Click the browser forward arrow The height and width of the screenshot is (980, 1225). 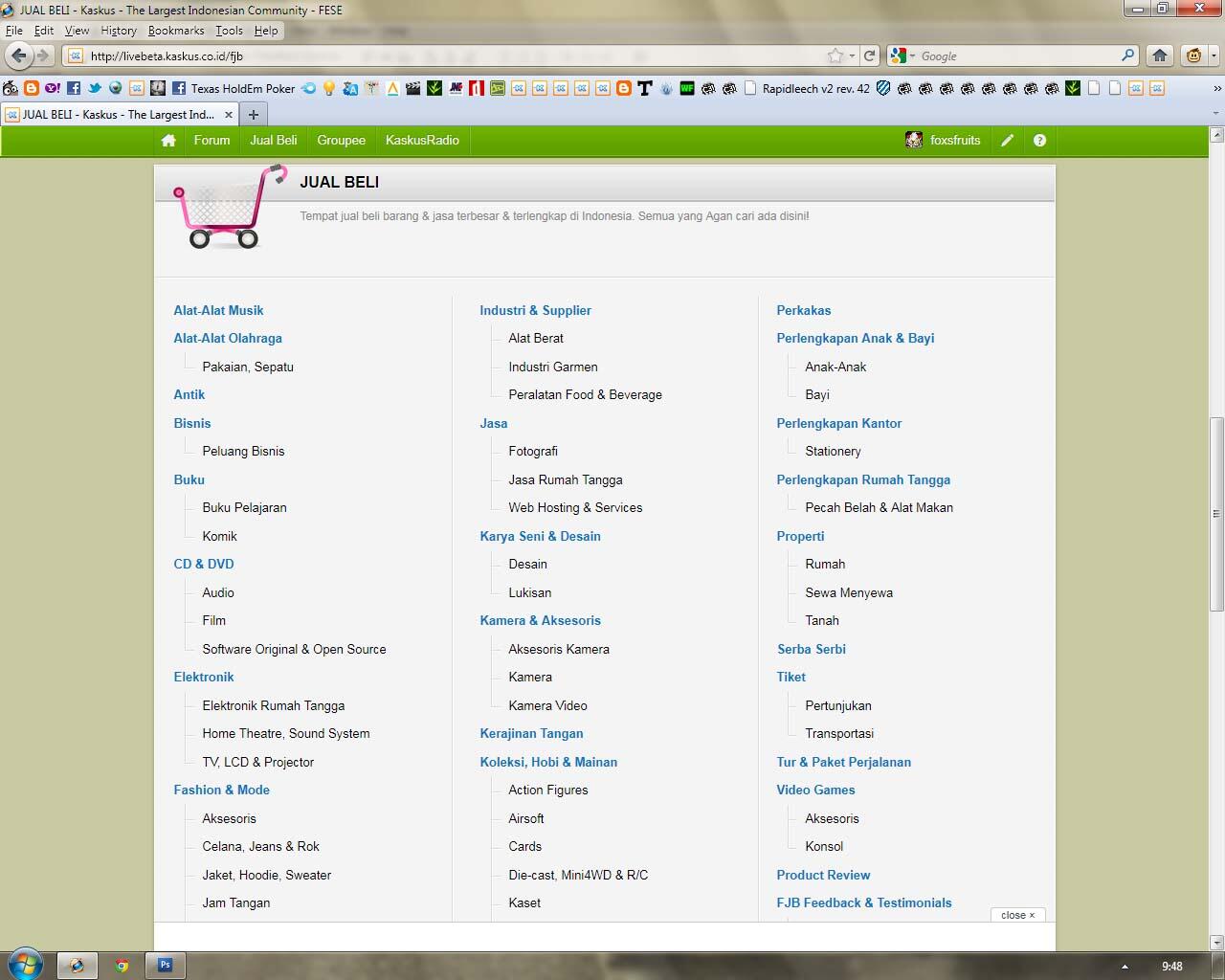click(42, 56)
